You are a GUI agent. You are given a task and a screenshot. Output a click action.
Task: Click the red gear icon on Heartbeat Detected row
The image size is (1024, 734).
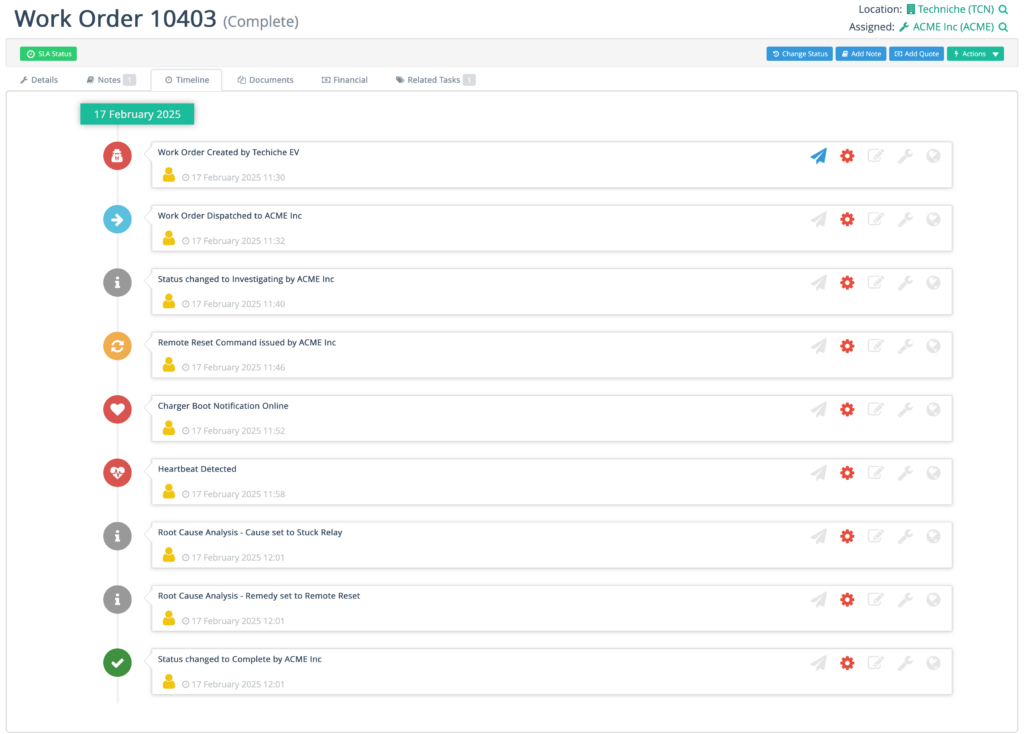click(847, 473)
